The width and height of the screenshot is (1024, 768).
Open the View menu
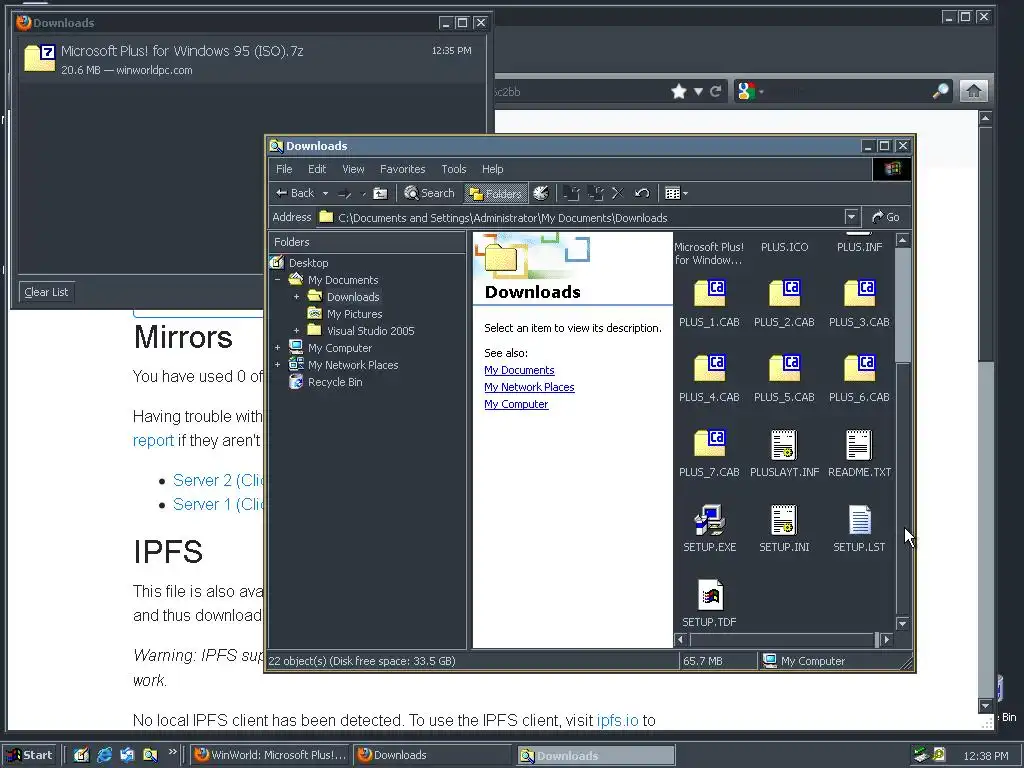pyautogui.click(x=353, y=169)
